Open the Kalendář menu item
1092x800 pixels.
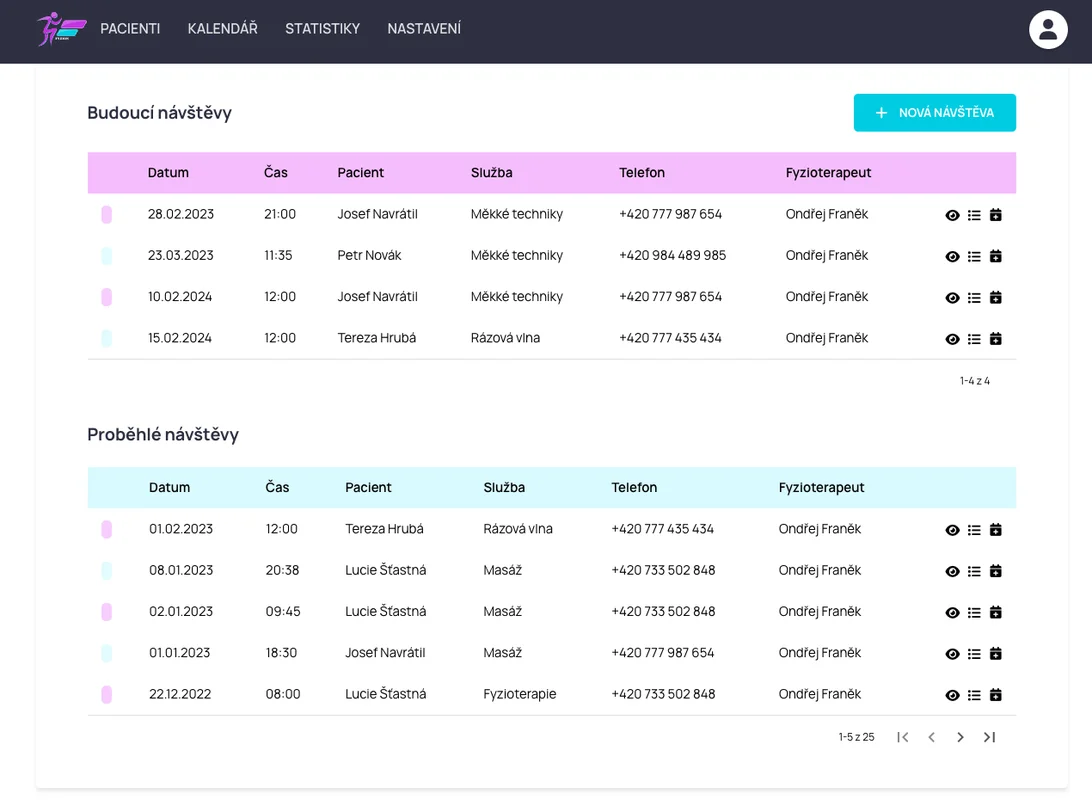point(222,29)
